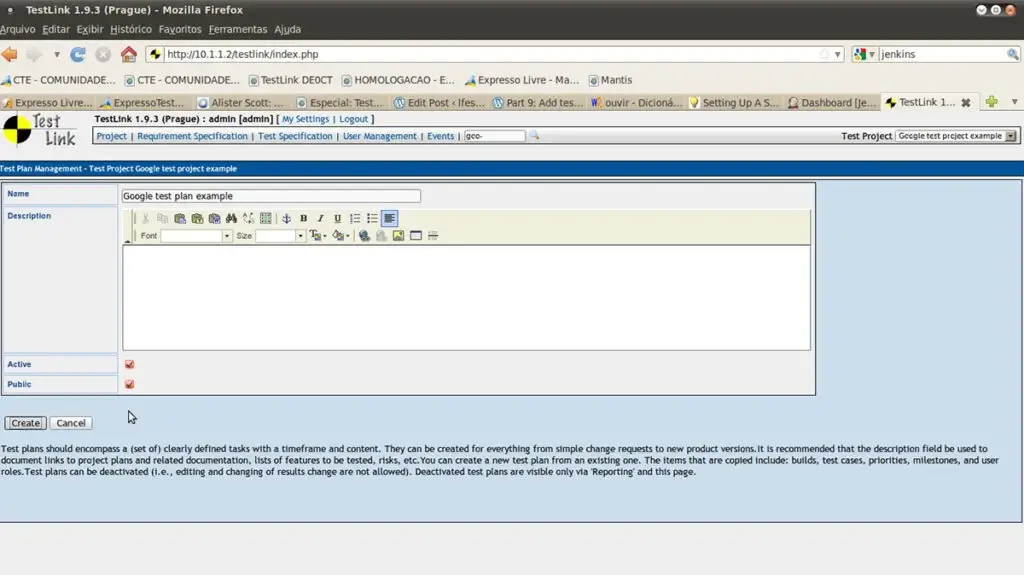1024x575 pixels.
Task: Open the Test Project dropdown
Action: tap(956, 136)
